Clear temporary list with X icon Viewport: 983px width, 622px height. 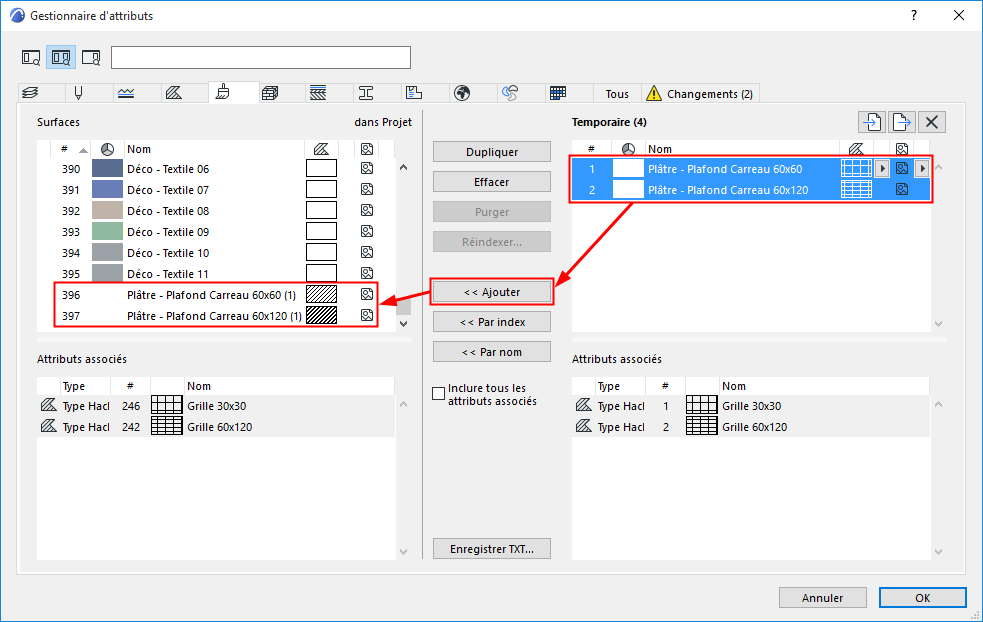tap(932, 122)
